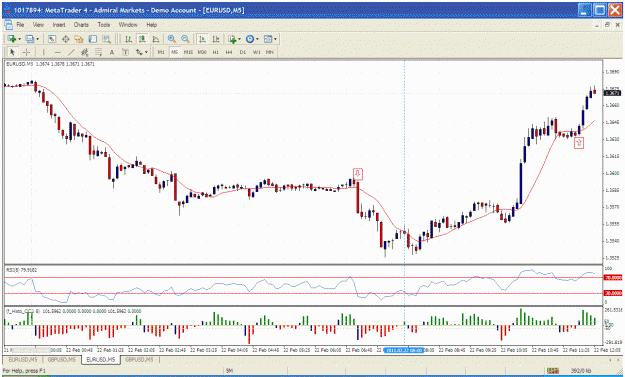Click the 'For Help, press F1' status text
The height and width of the screenshot is (377, 625).
coord(24,371)
